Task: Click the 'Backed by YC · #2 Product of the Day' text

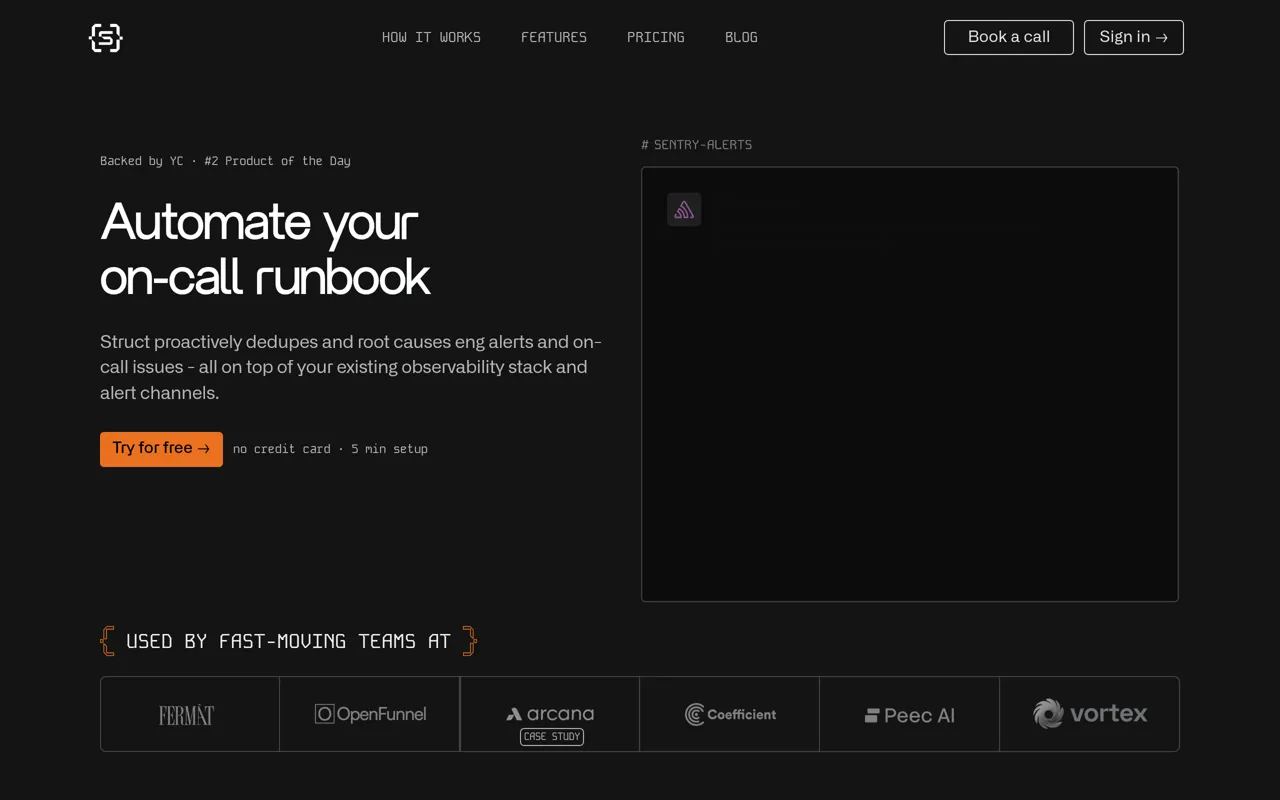Action: [x=225, y=161]
